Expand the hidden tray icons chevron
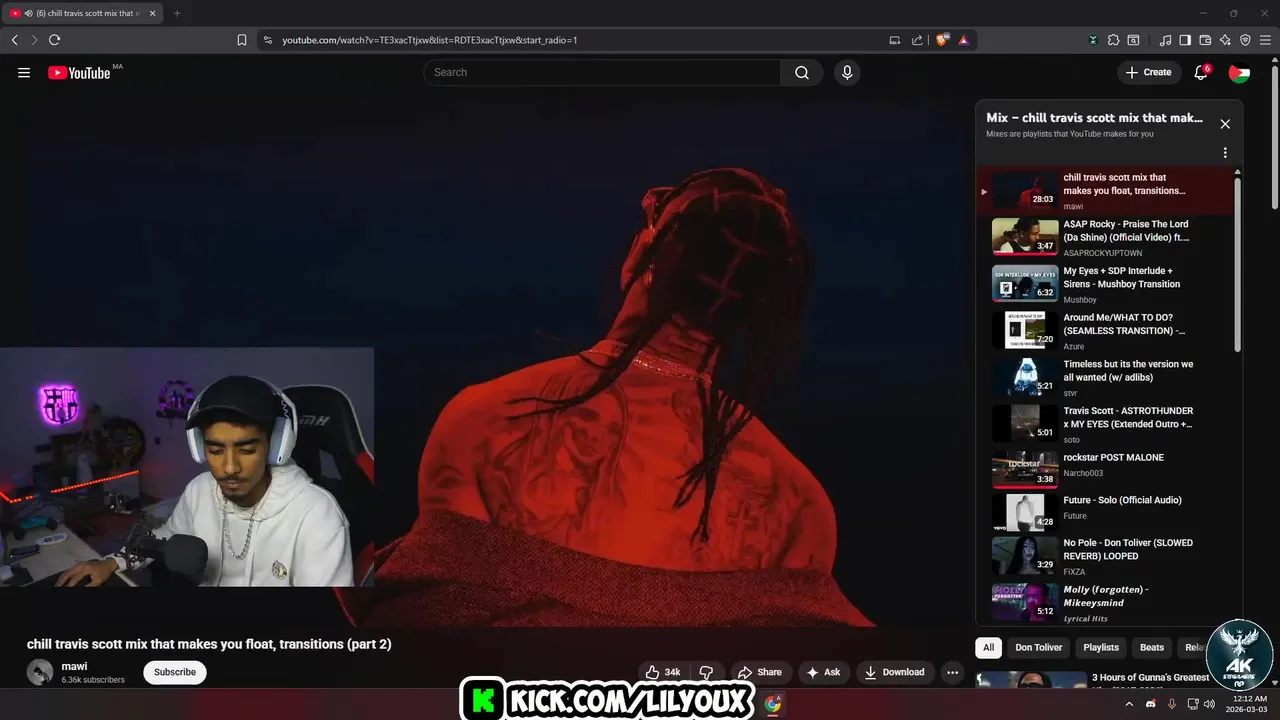 click(x=1129, y=704)
